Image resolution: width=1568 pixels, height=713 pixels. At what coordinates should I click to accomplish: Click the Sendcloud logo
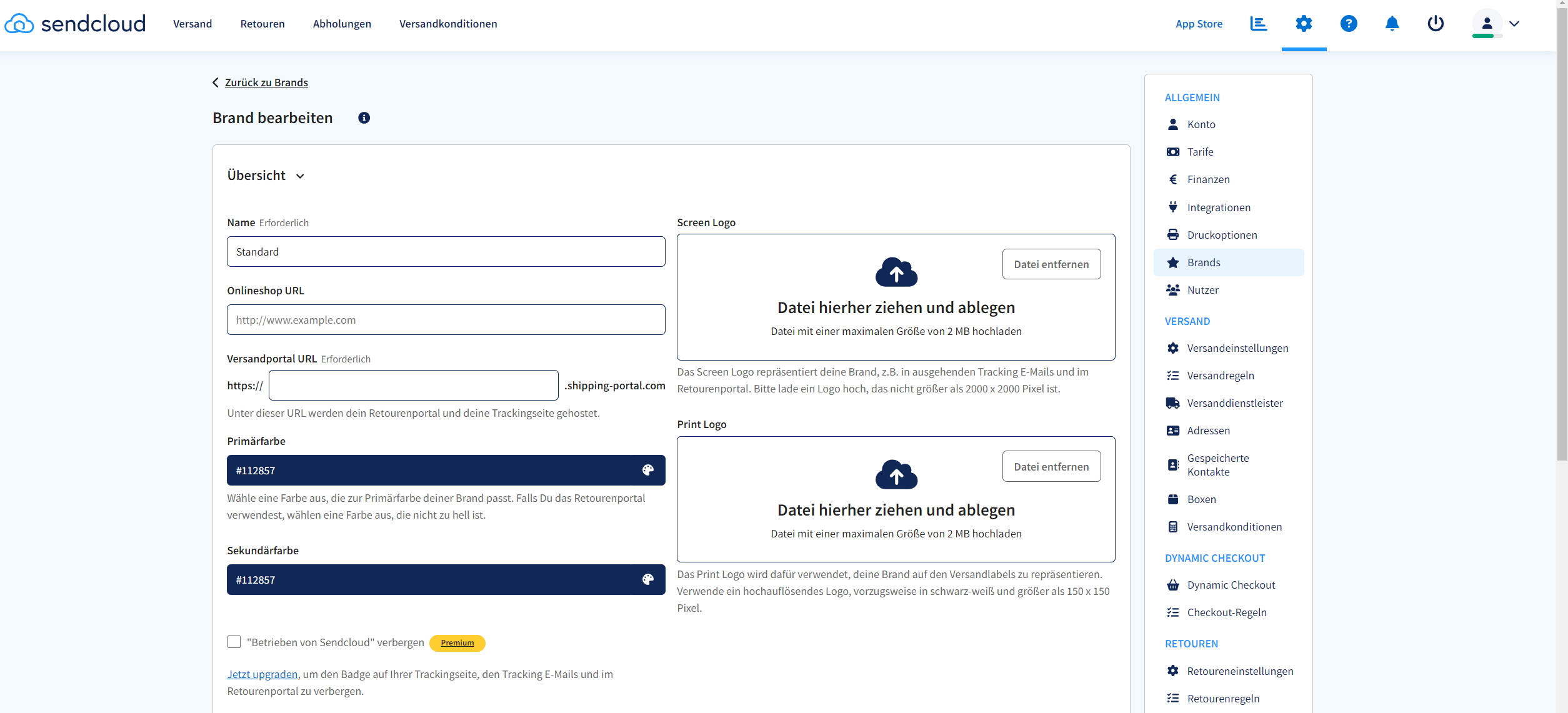click(x=75, y=24)
